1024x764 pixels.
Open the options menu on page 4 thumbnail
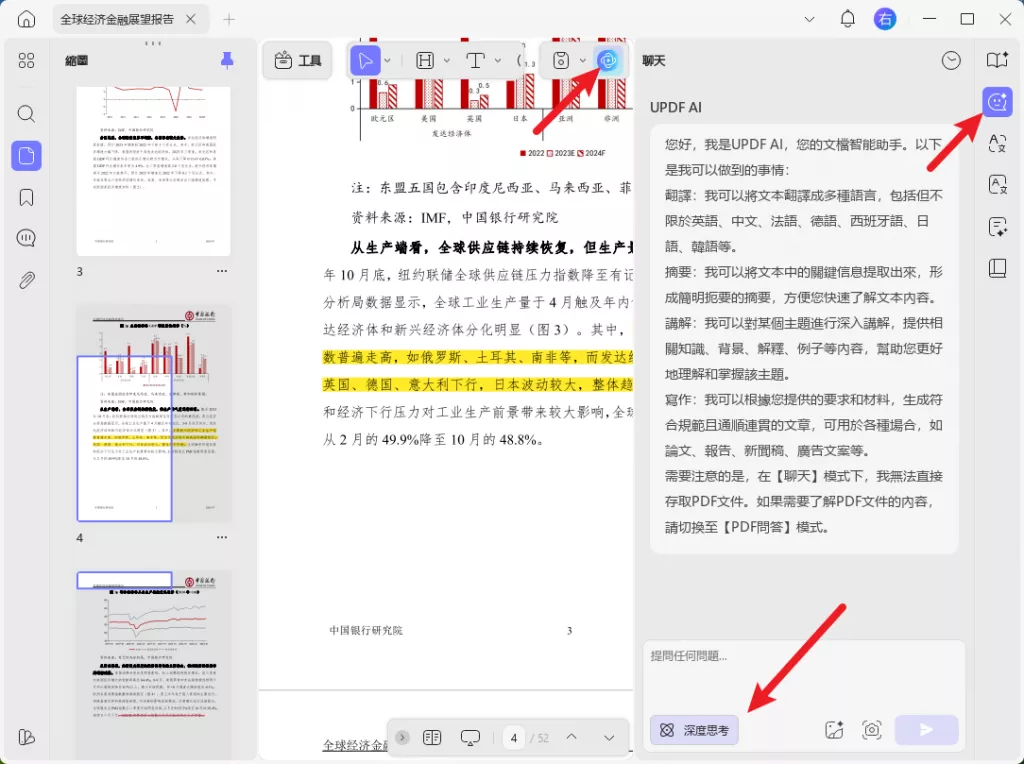pos(222,537)
